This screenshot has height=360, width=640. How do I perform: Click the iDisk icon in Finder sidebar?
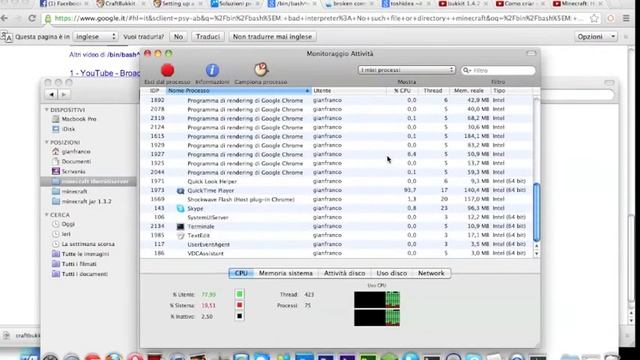[x=56, y=129]
